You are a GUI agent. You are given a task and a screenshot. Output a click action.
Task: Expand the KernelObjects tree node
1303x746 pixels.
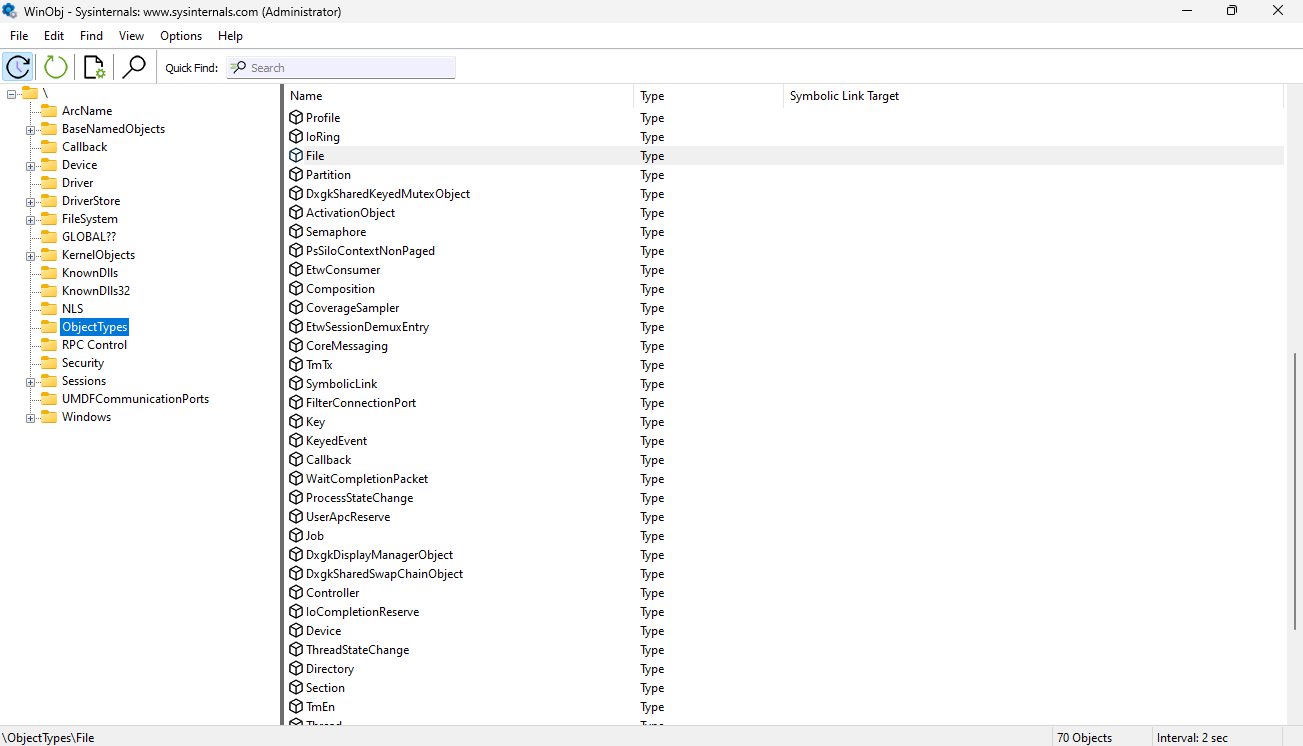click(x=31, y=256)
